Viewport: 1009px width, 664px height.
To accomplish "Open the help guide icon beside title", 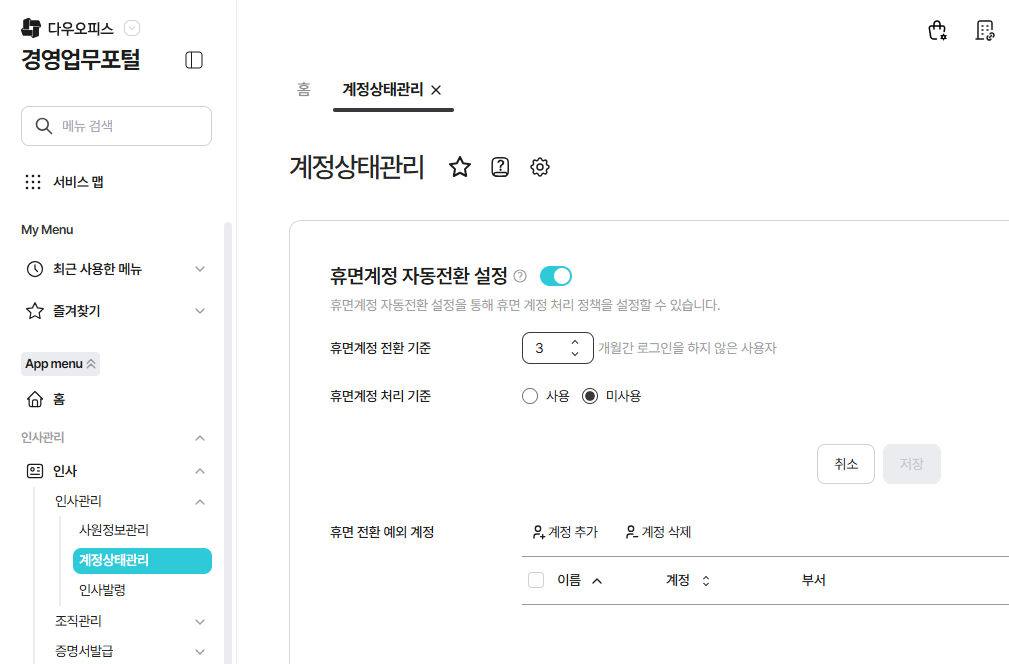I will (x=500, y=167).
